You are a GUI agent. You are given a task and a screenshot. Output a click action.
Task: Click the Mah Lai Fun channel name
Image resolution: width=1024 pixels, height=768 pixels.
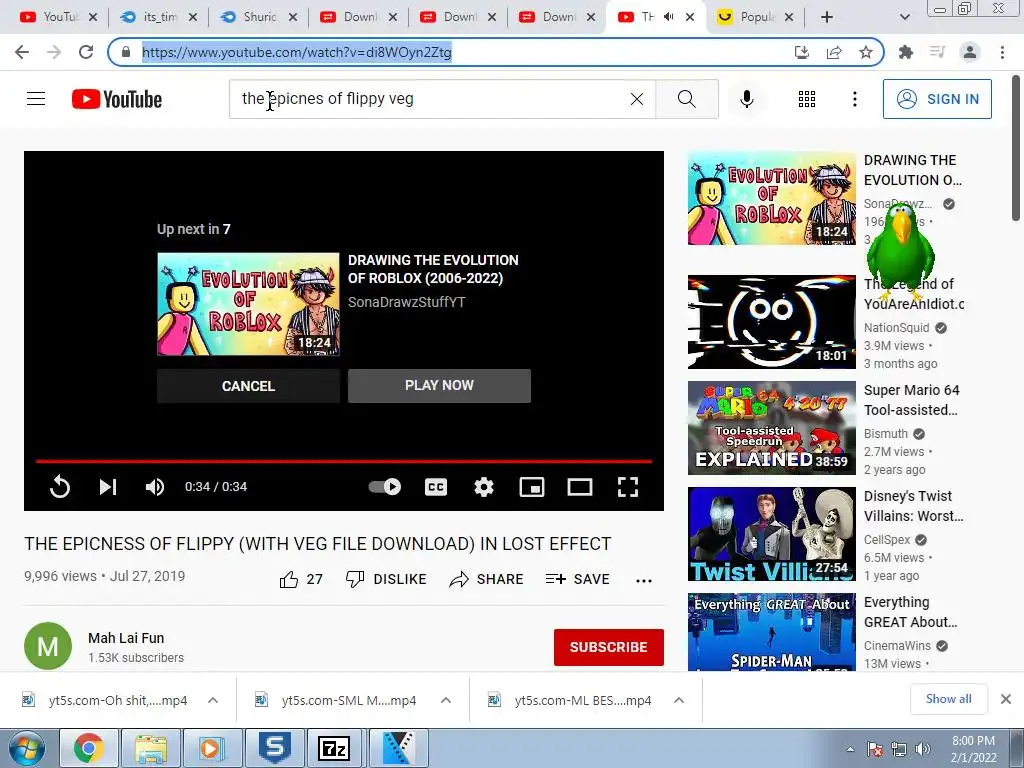point(126,638)
